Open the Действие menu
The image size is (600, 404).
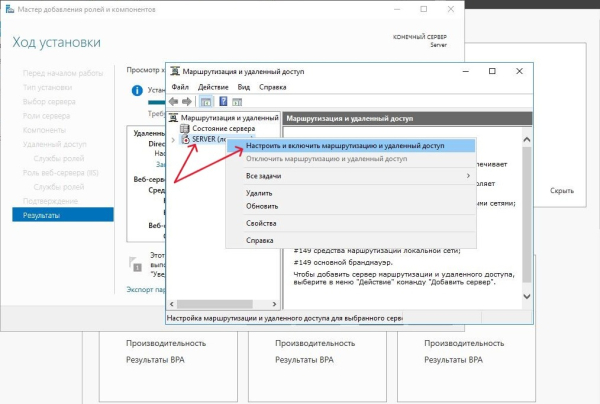click(x=213, y=87)
